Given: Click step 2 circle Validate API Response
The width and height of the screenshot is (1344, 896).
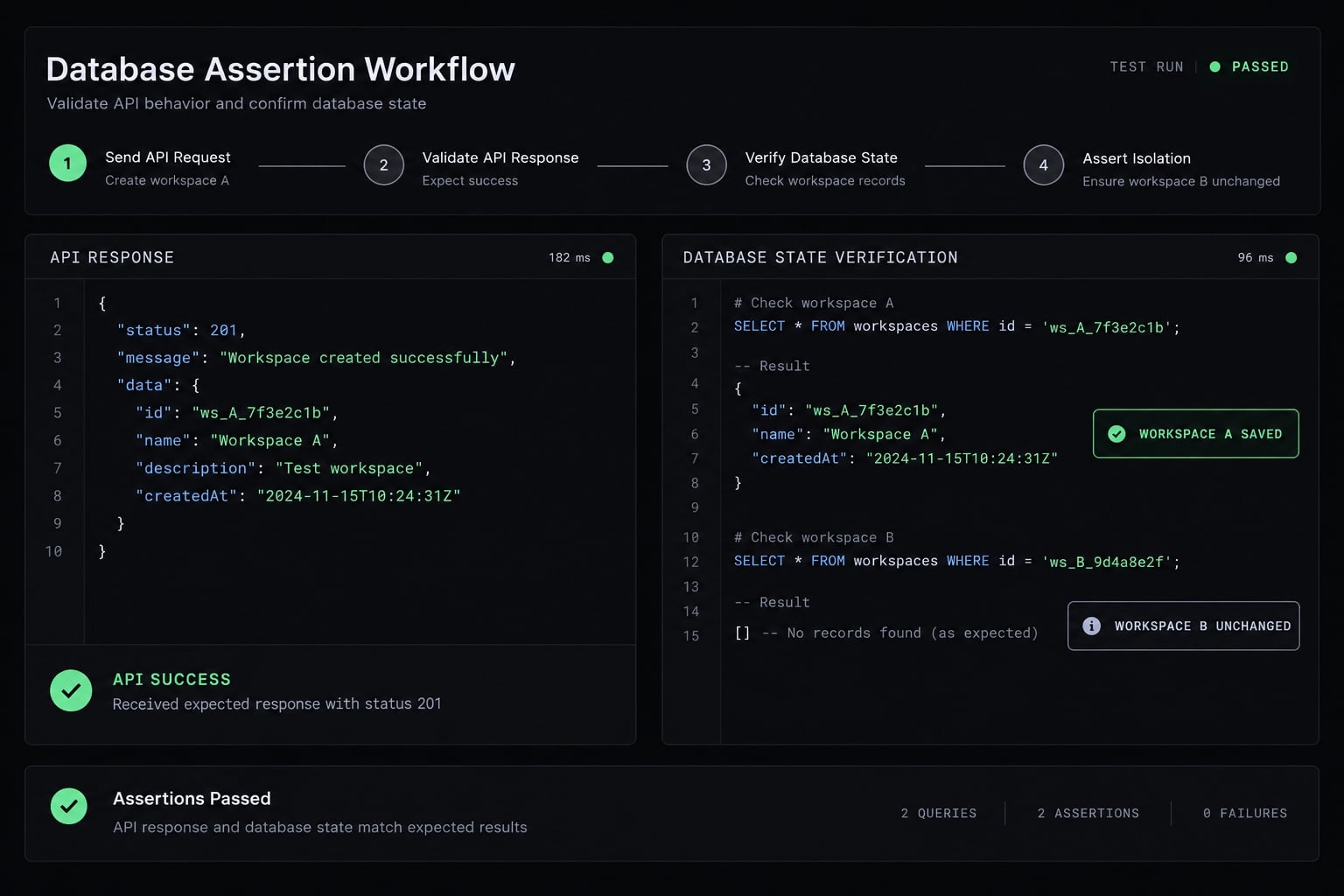Looking at the screenshot, I should coord(383,164).
